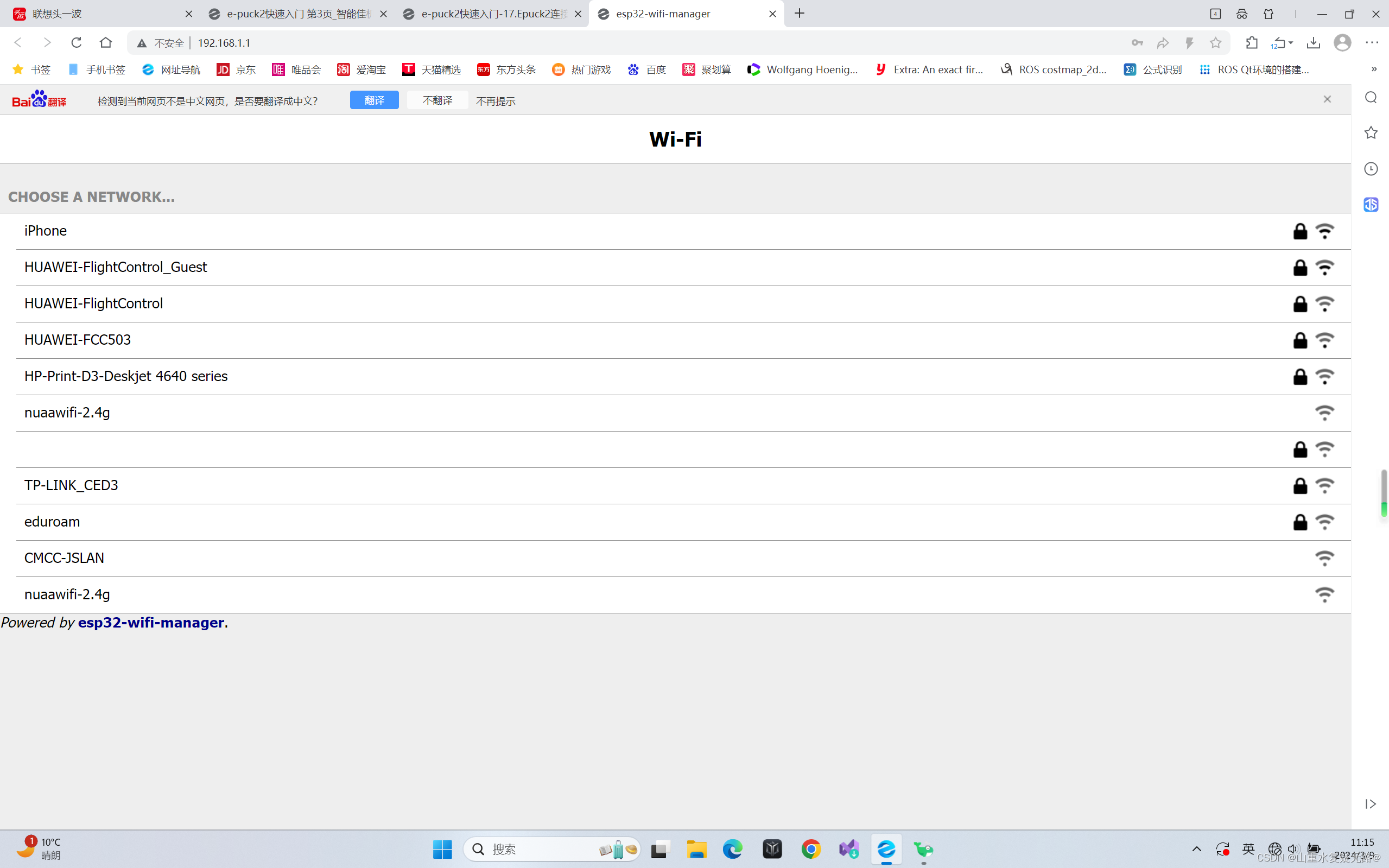Screen dimensions: 1389x868
Task: Click the 翻译 translate button
Action: pos(374,100)
